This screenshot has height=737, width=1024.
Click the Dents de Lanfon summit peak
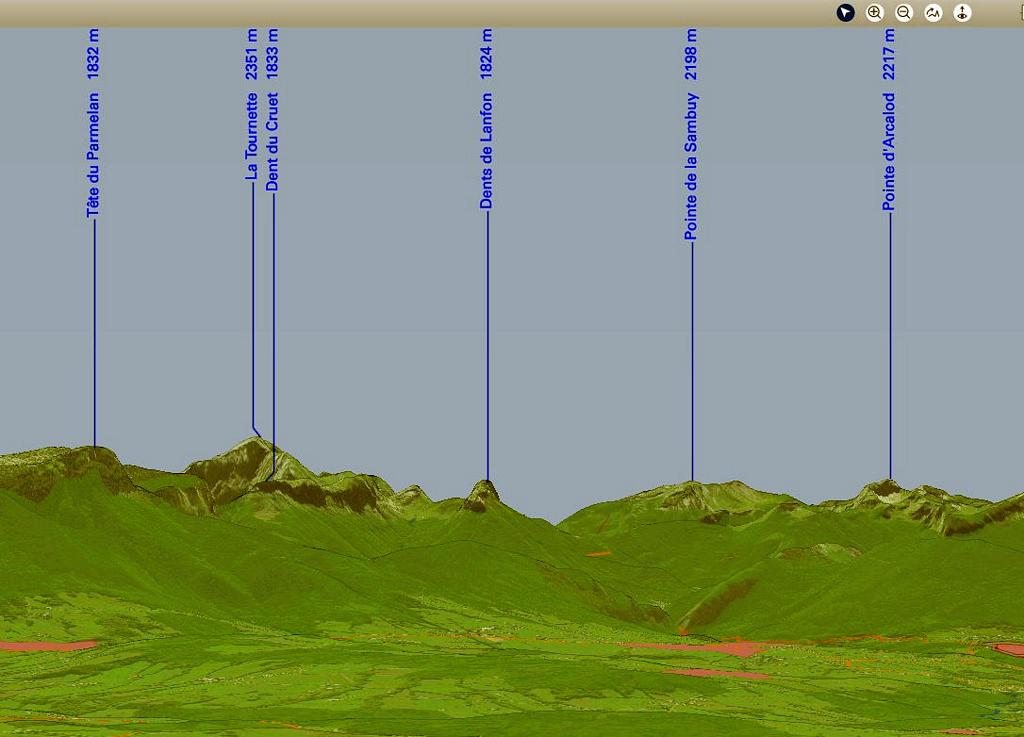tap(486, 484)
